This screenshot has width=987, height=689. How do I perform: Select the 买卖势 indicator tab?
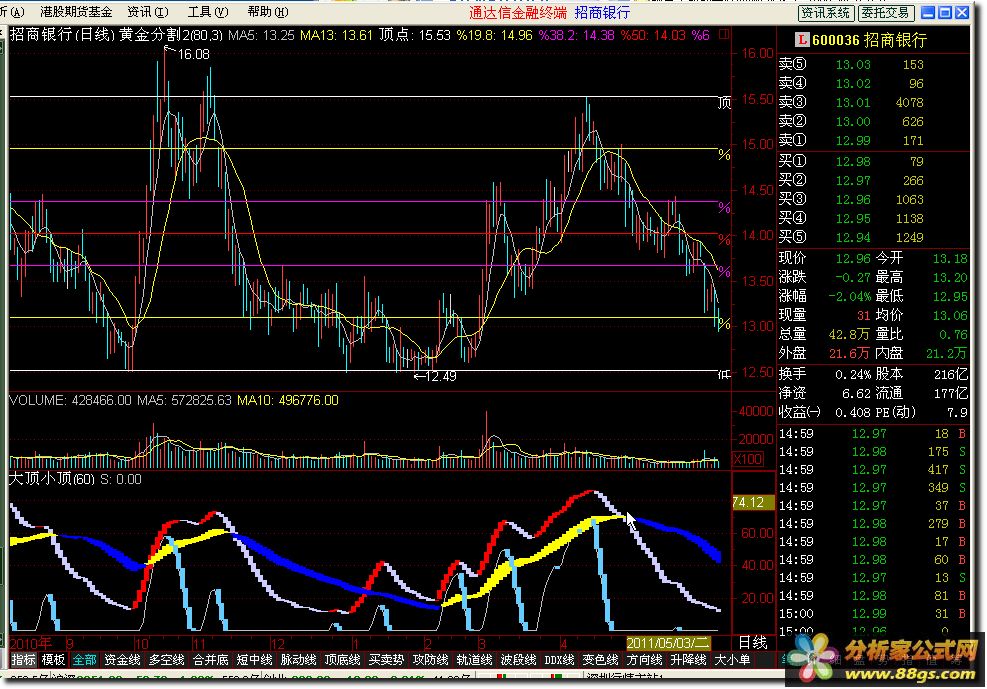coord(386,660)
